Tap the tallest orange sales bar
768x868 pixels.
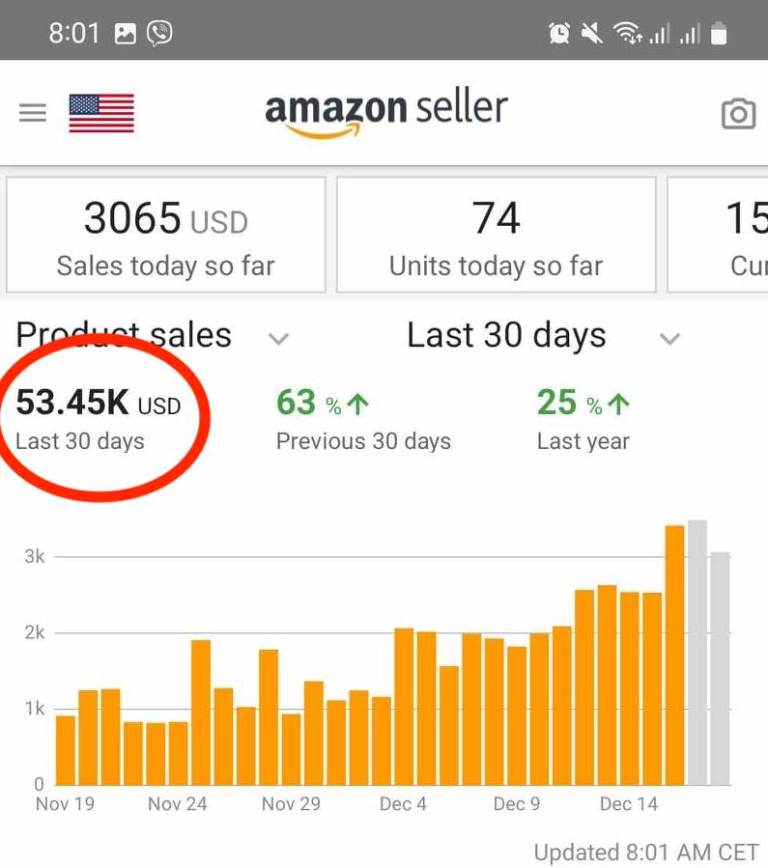pyautogui.click(x=675, y=654)
